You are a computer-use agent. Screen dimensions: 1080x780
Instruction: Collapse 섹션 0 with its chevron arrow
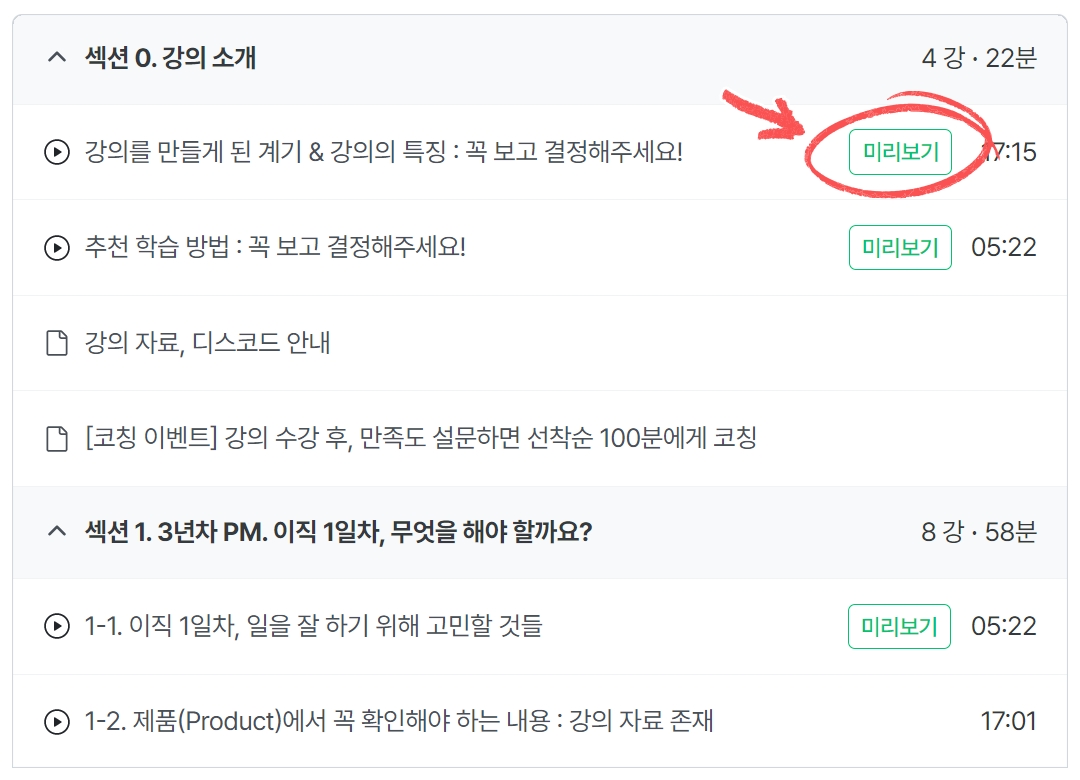pyautogui.click(x=56, y=58)
